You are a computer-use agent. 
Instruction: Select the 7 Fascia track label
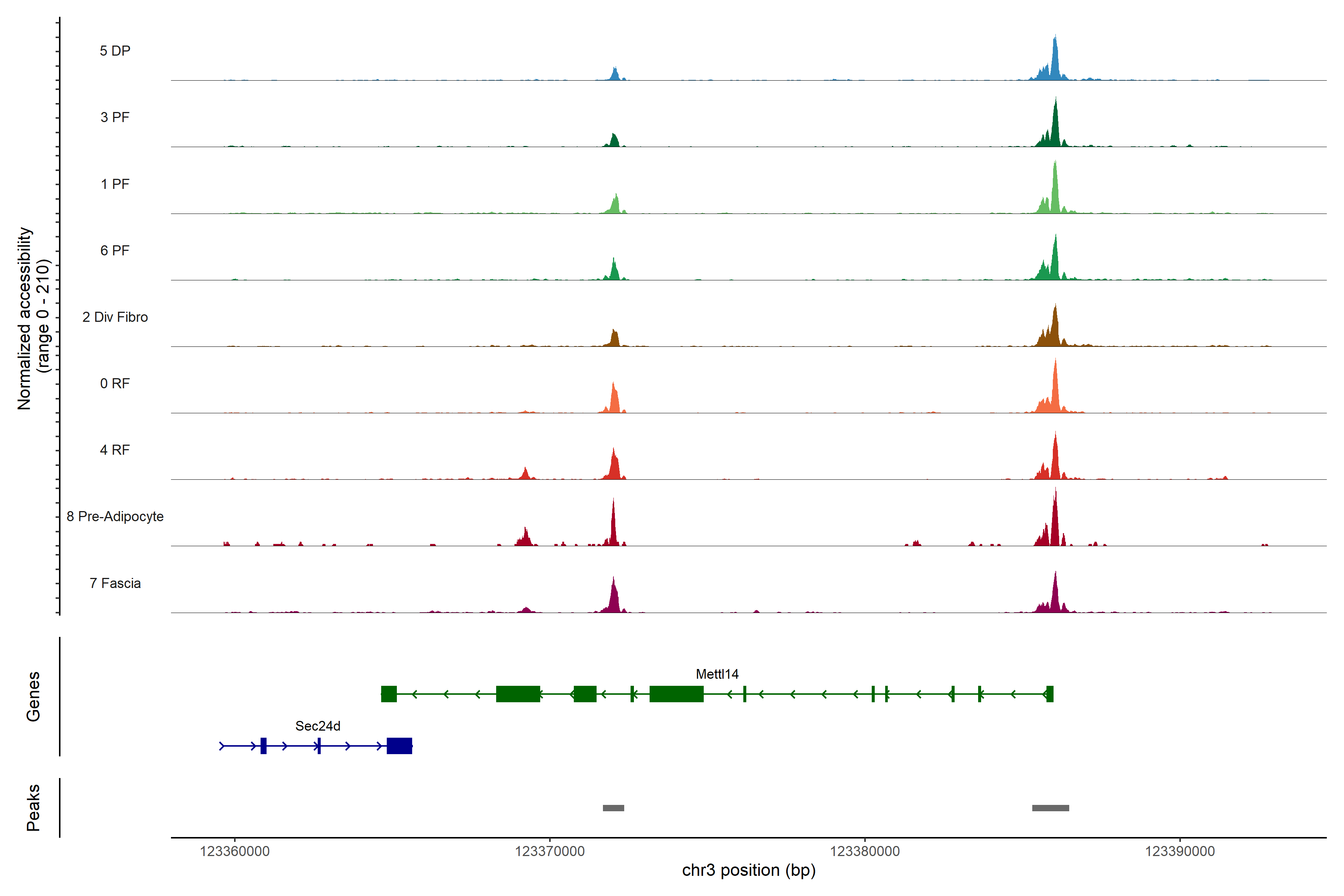tap(115, 583)
